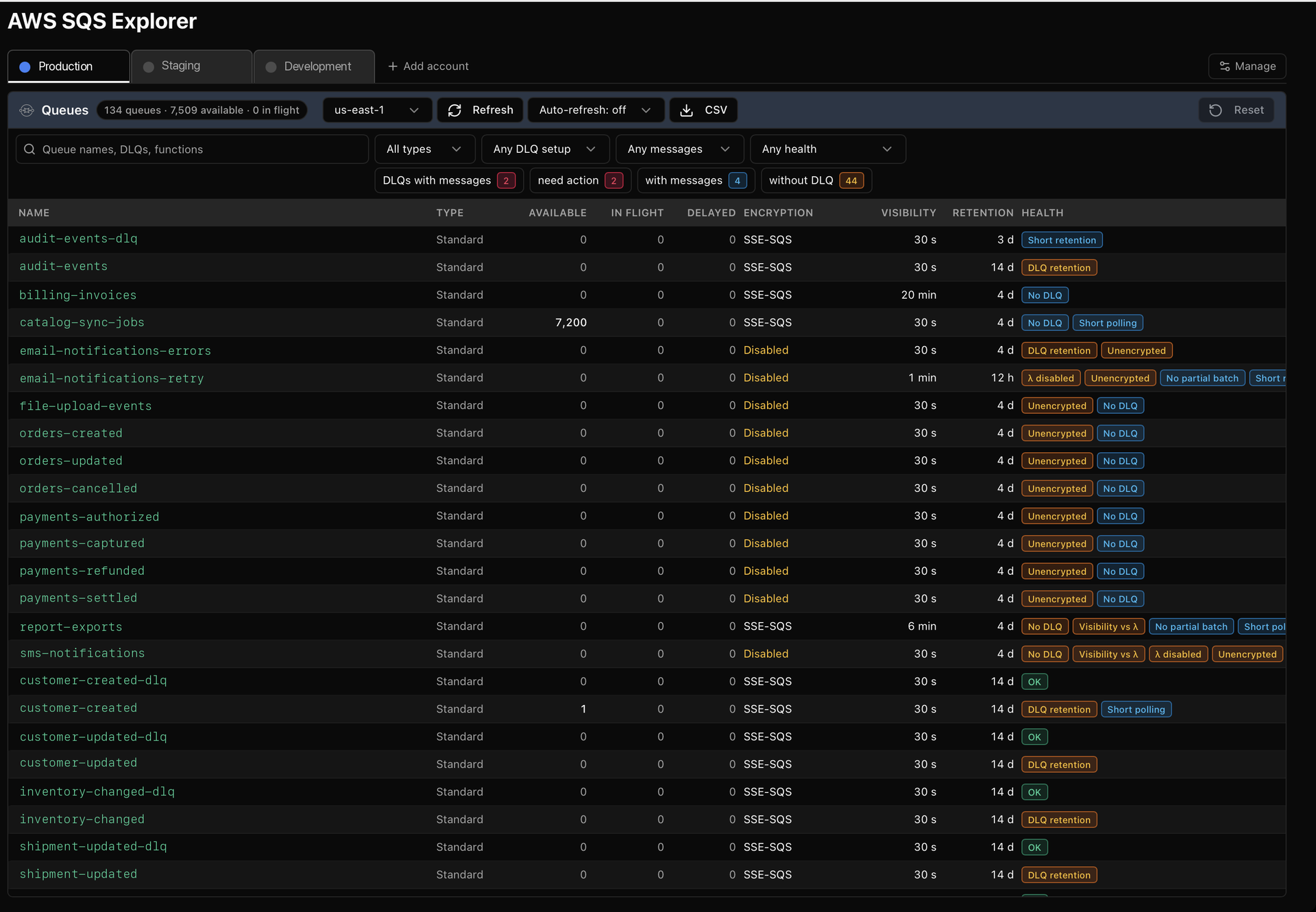The image size is (1316, 912).
Task: Click the Manage button
Action: pos(1247,66)
